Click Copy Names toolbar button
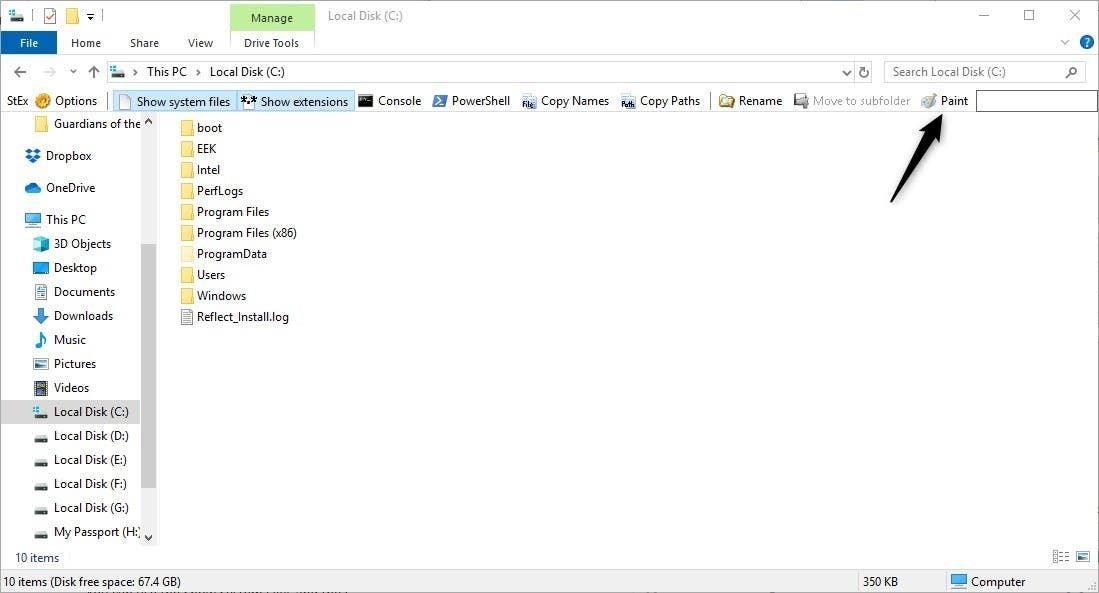 click(565, 101)
